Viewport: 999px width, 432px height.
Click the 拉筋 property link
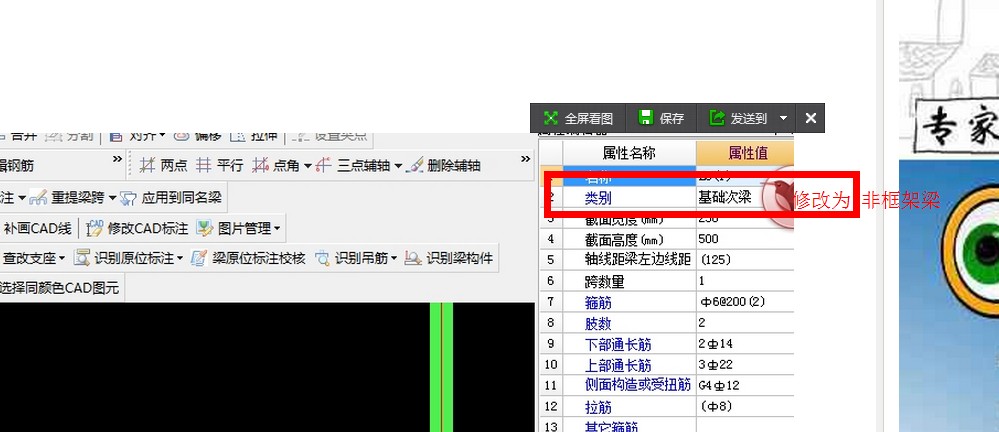tap(598, 407)
